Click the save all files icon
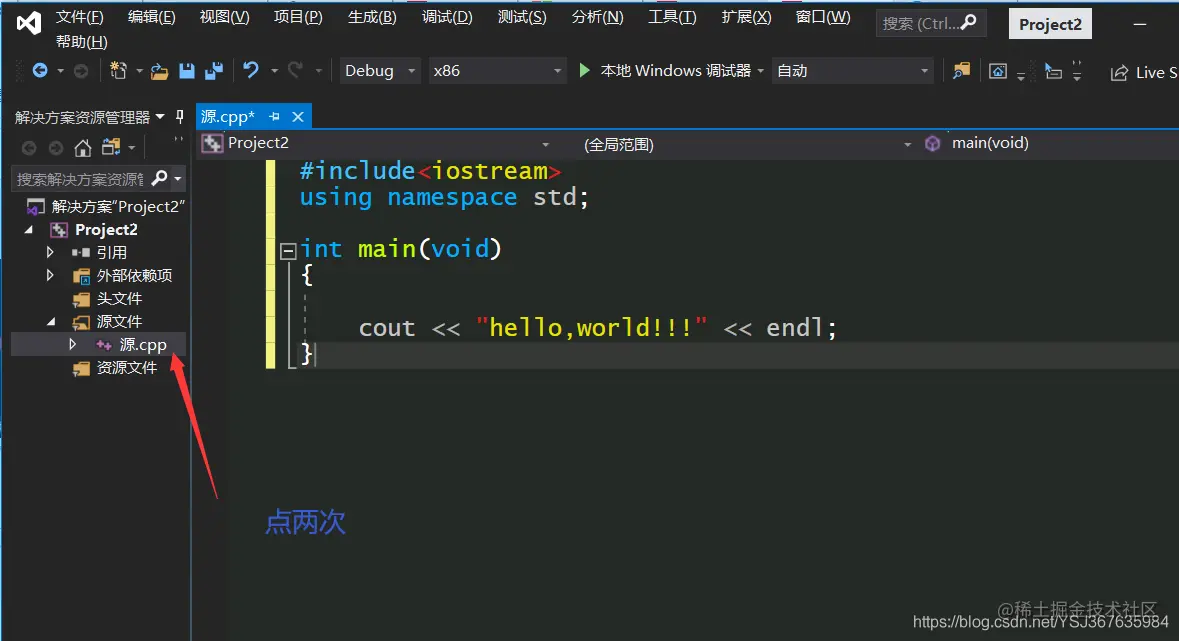Viewport: 1179px width, 641px height. pos(214,71)
